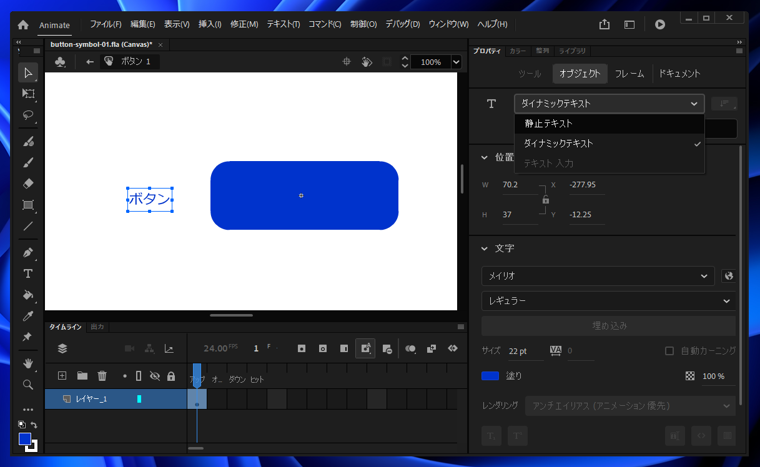Screen dimensions: 760x467
Task: Click the Home icon
Action: click(x=23, y=25)
